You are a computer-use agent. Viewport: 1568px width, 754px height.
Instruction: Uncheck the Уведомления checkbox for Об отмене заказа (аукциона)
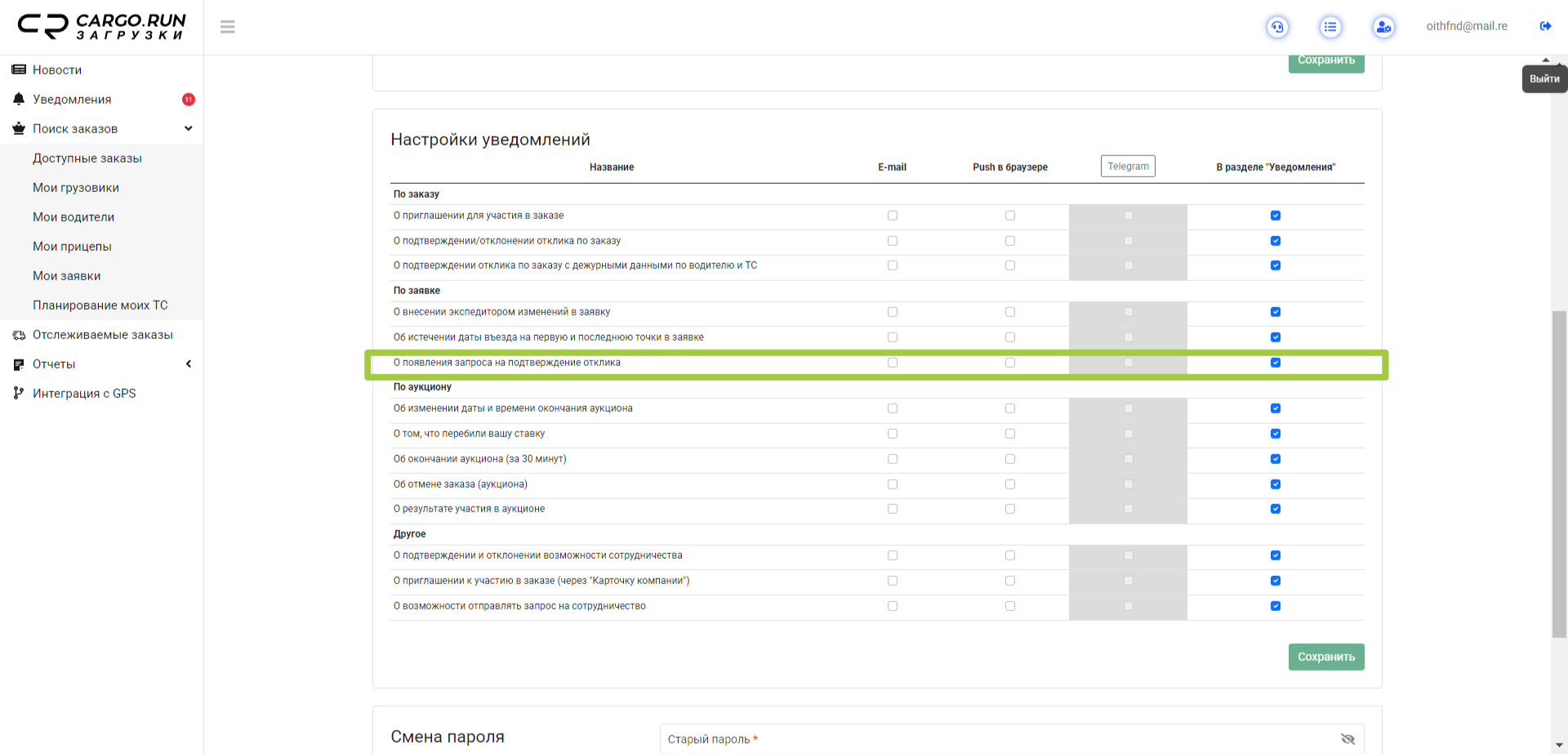click(1276, 484)
